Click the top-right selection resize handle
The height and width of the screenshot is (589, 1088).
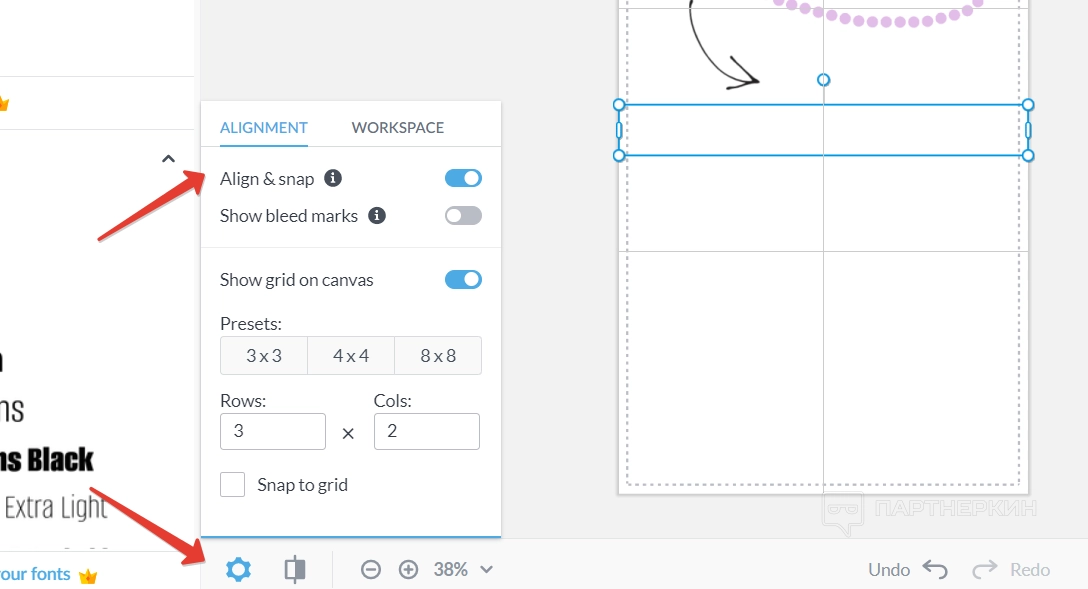pos(1028,105)
